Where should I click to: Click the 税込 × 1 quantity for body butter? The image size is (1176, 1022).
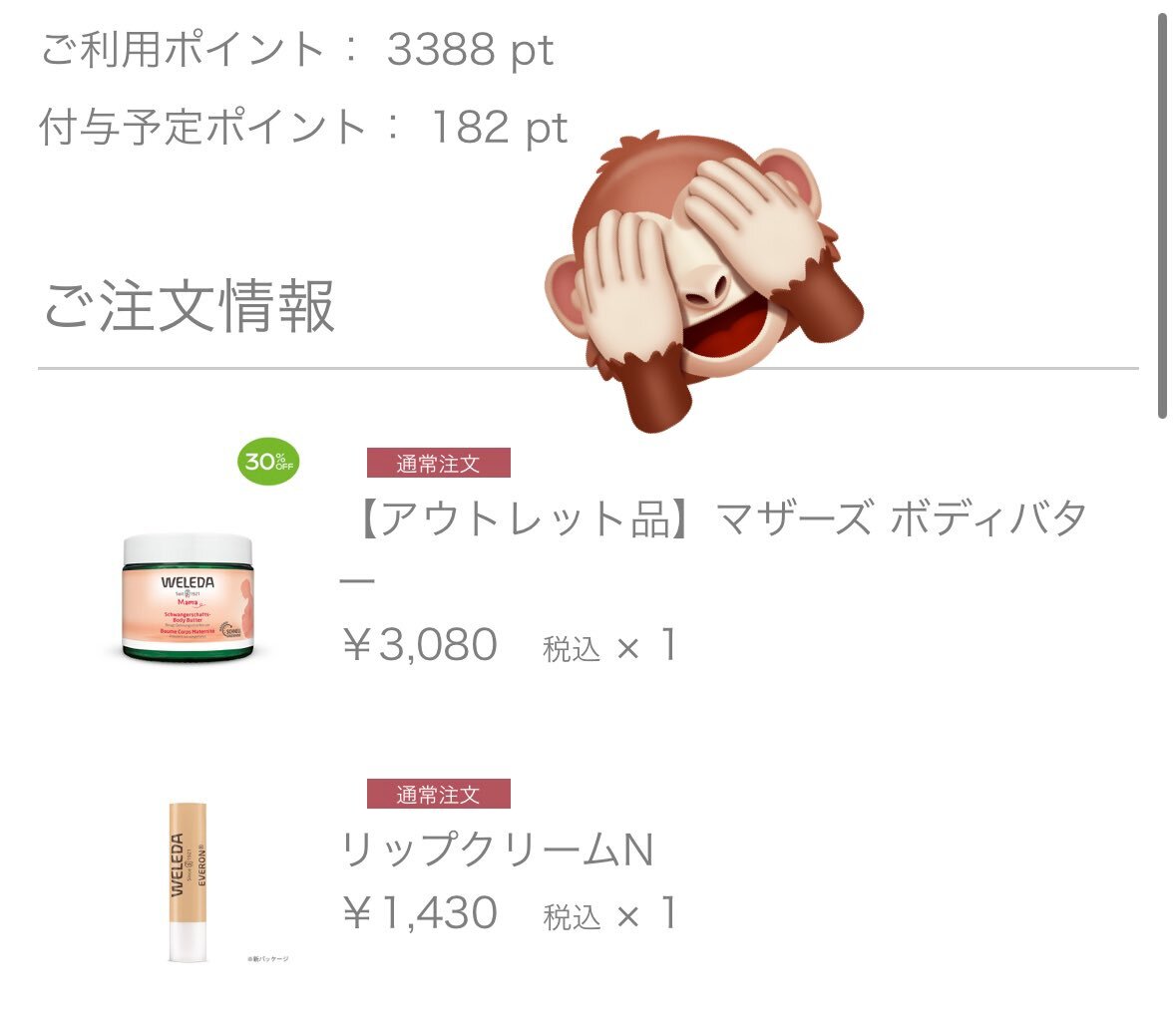(609, 647)
